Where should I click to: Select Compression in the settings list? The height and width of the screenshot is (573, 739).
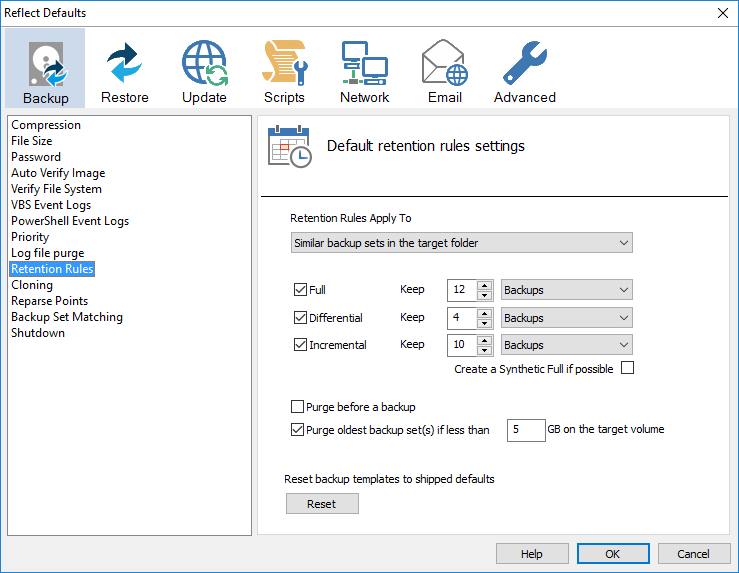point(46,125)
